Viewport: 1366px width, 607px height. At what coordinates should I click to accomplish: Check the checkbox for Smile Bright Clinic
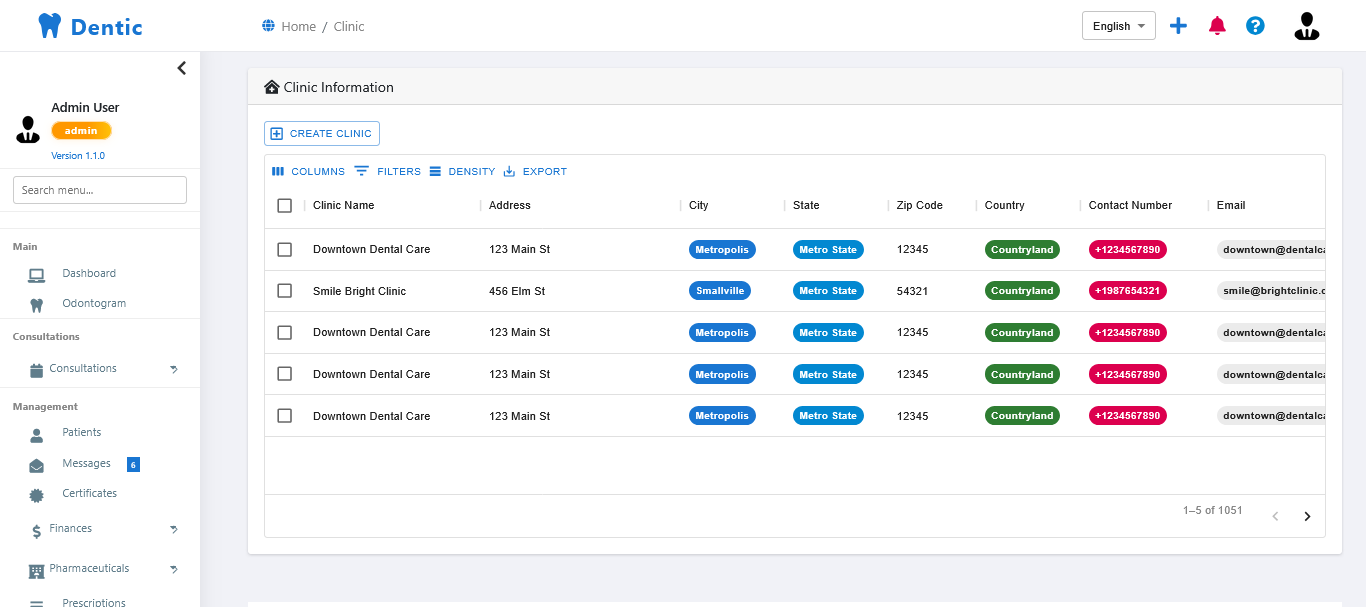pyautogui.click(x=284, y=290)
